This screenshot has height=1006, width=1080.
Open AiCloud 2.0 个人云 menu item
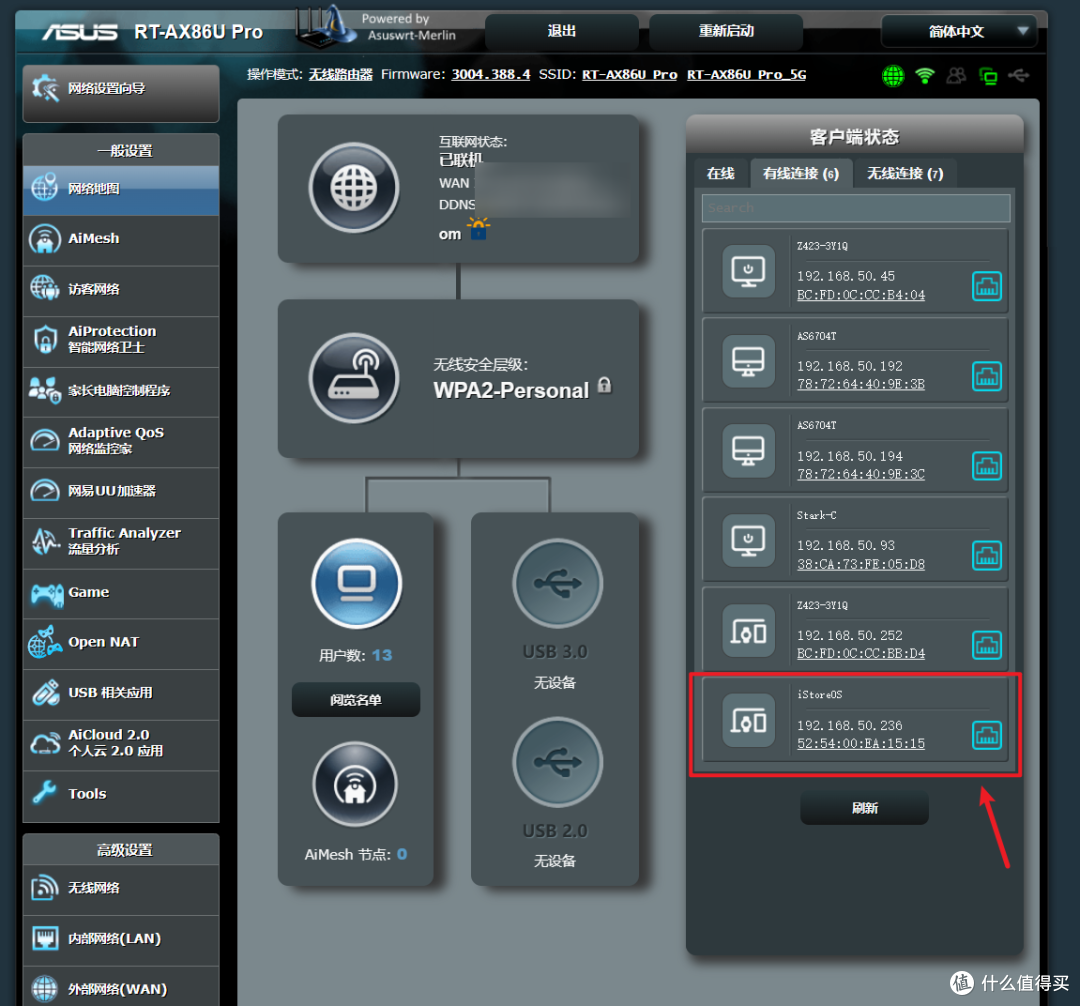point(121,744)
